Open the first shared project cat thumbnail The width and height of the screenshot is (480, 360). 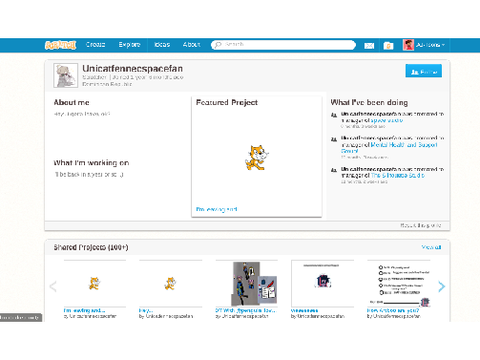pos(95,283)
